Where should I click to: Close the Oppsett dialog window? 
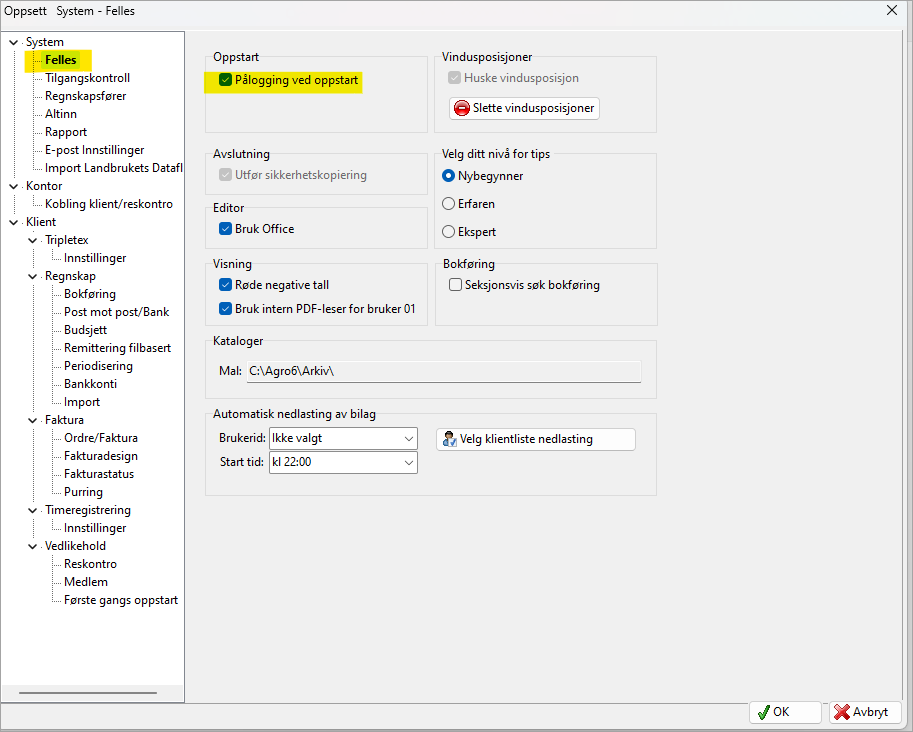pos(892,10)
